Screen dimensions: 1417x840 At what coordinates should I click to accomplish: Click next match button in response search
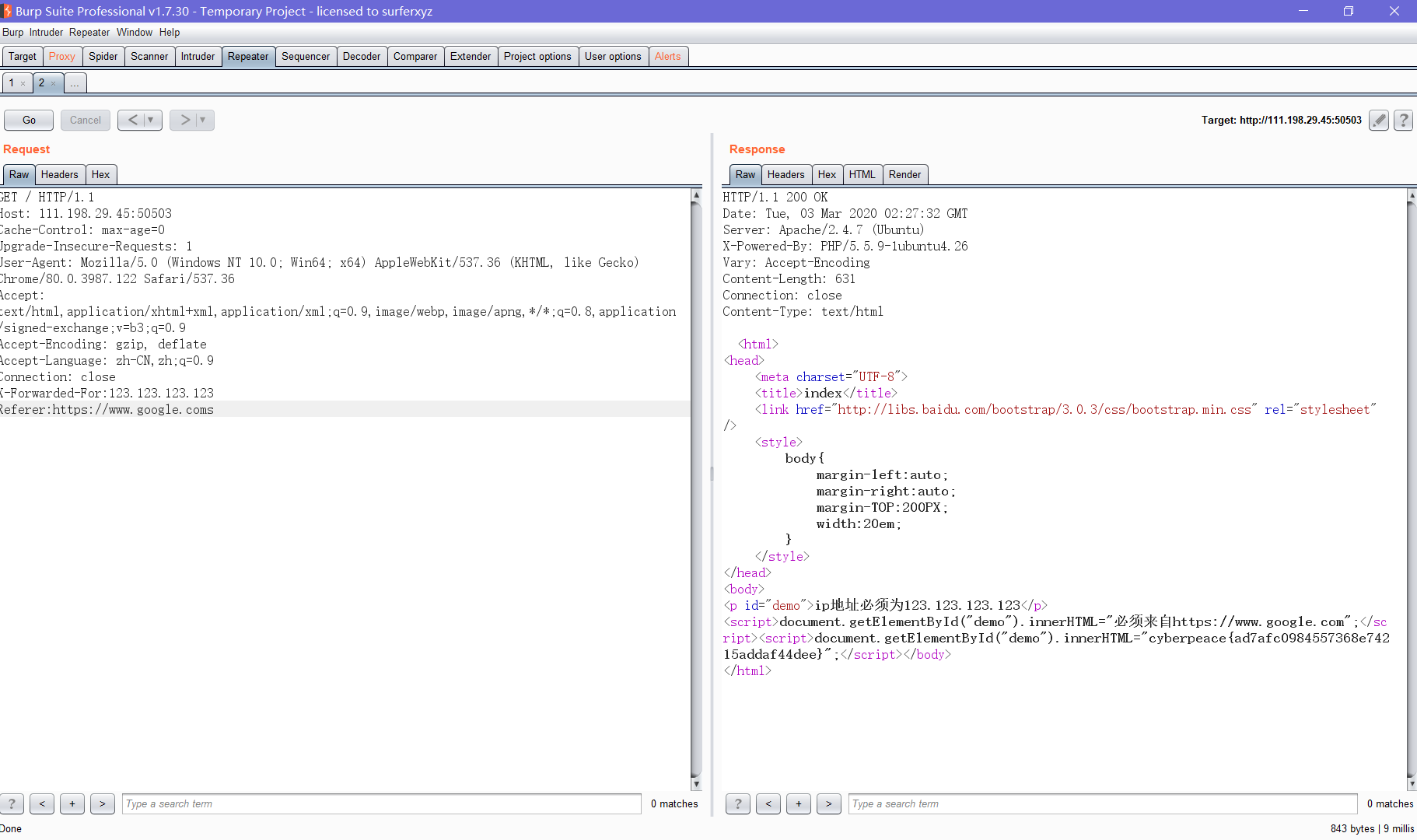(829, 803)
